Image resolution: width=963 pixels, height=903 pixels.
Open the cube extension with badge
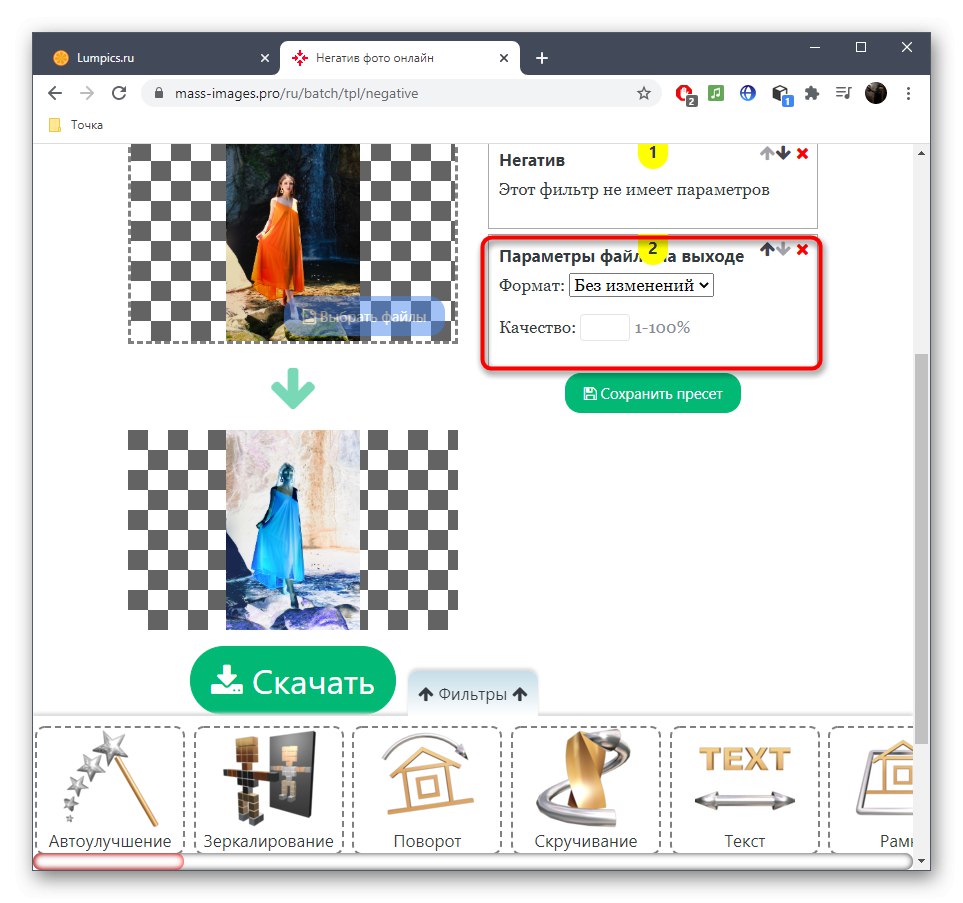pyautogui.click(x=782, y=95)
